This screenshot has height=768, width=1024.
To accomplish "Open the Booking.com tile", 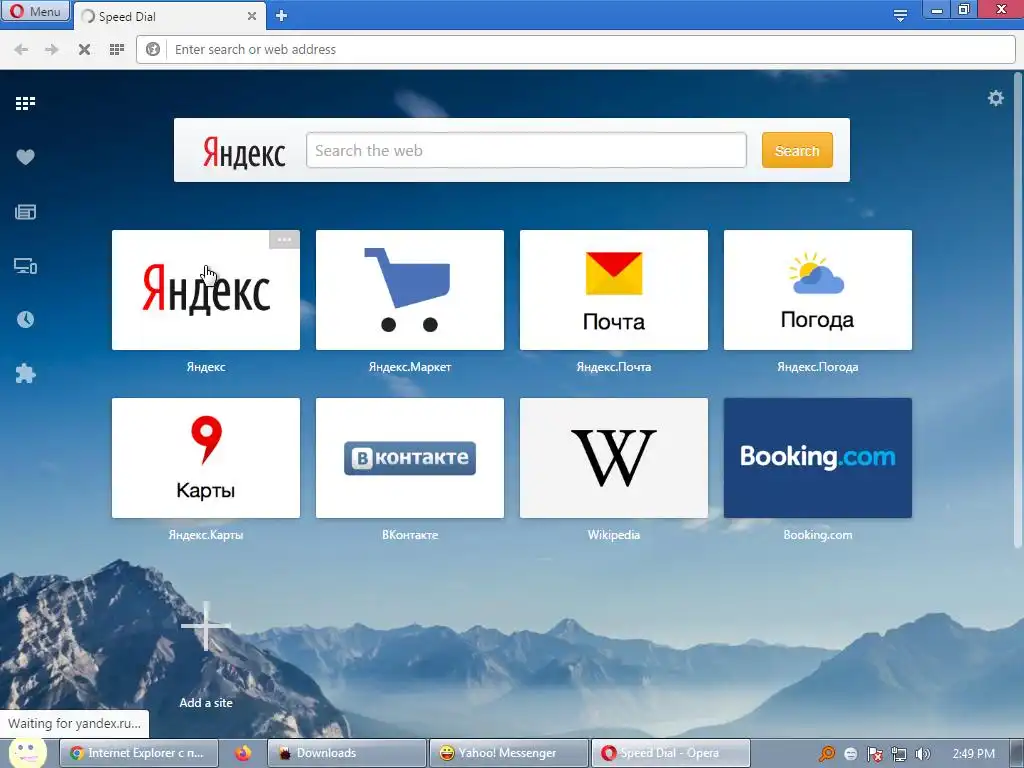I will tap(818, 458).
